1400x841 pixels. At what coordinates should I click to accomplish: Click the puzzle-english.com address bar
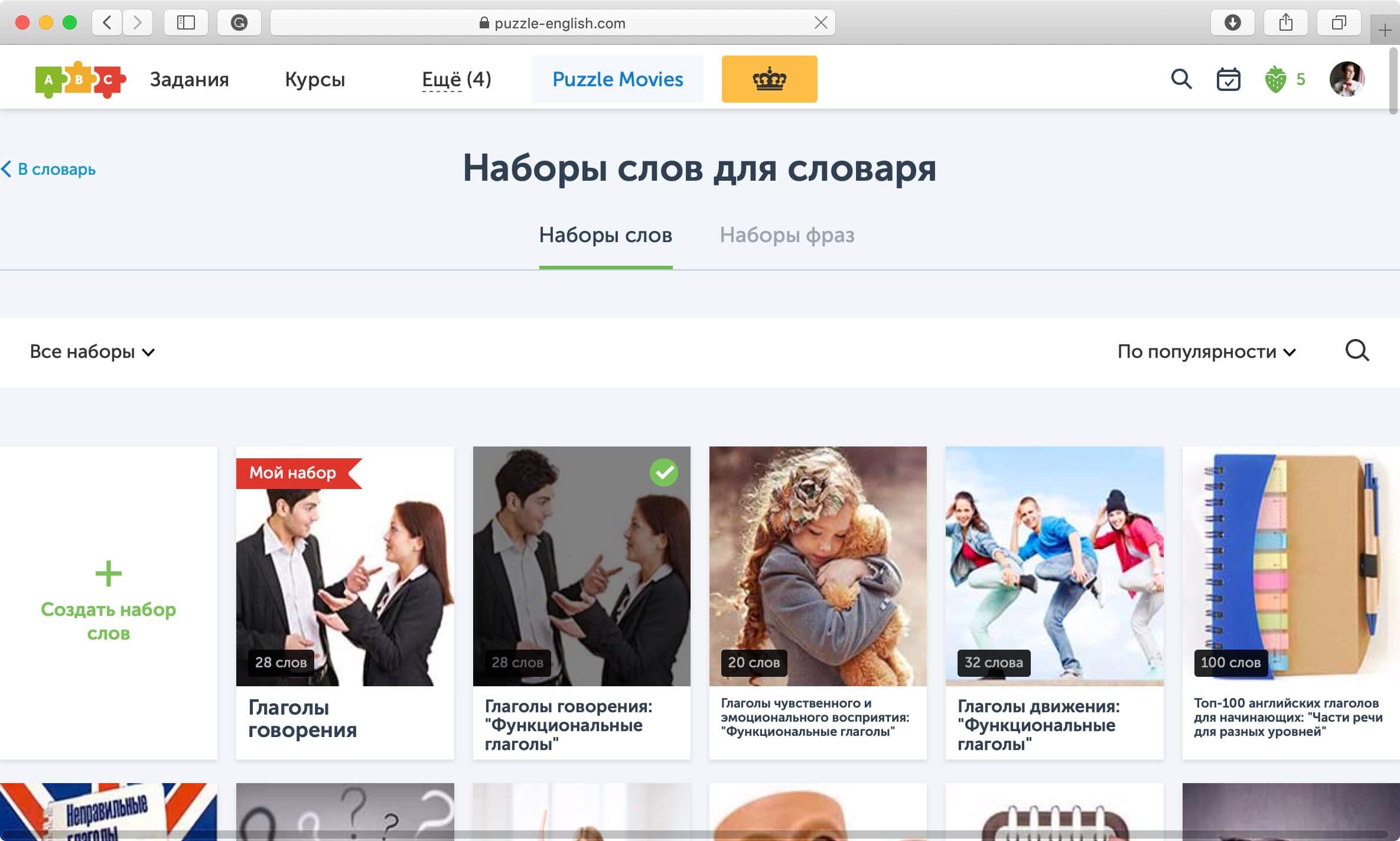point(552,23)
